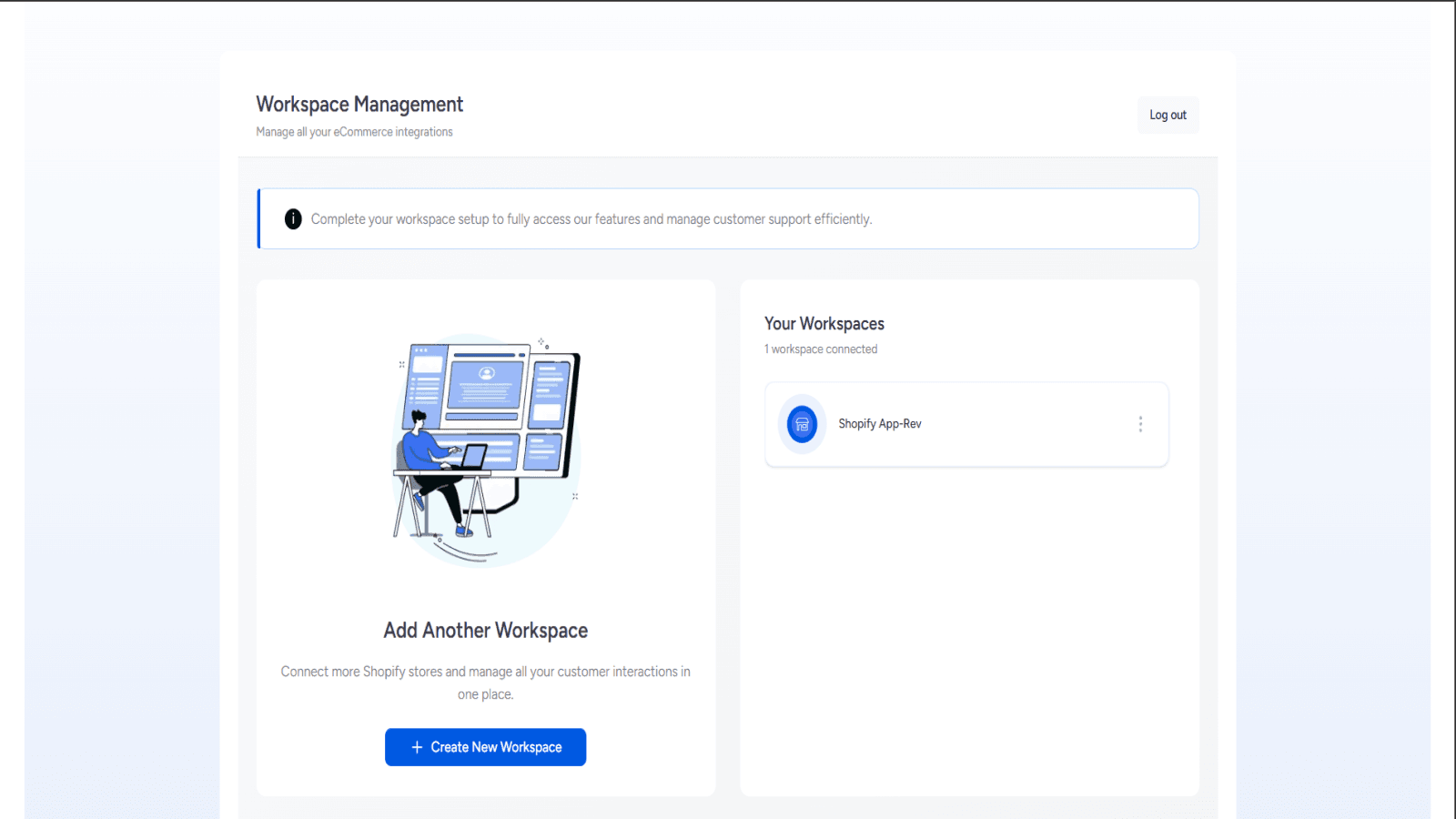Image resolution: width=1456 pixels, height=819 pixels.
Task: Open the Your Workspaces panel header
Action: click(x=824, y=323)
